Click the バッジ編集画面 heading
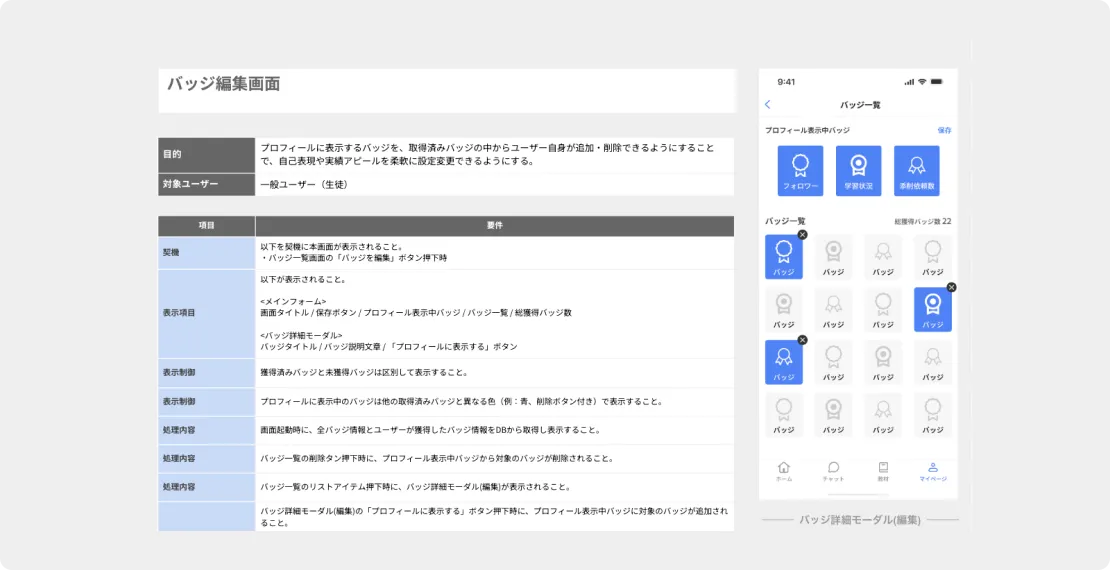 click(x=224, y=84)
